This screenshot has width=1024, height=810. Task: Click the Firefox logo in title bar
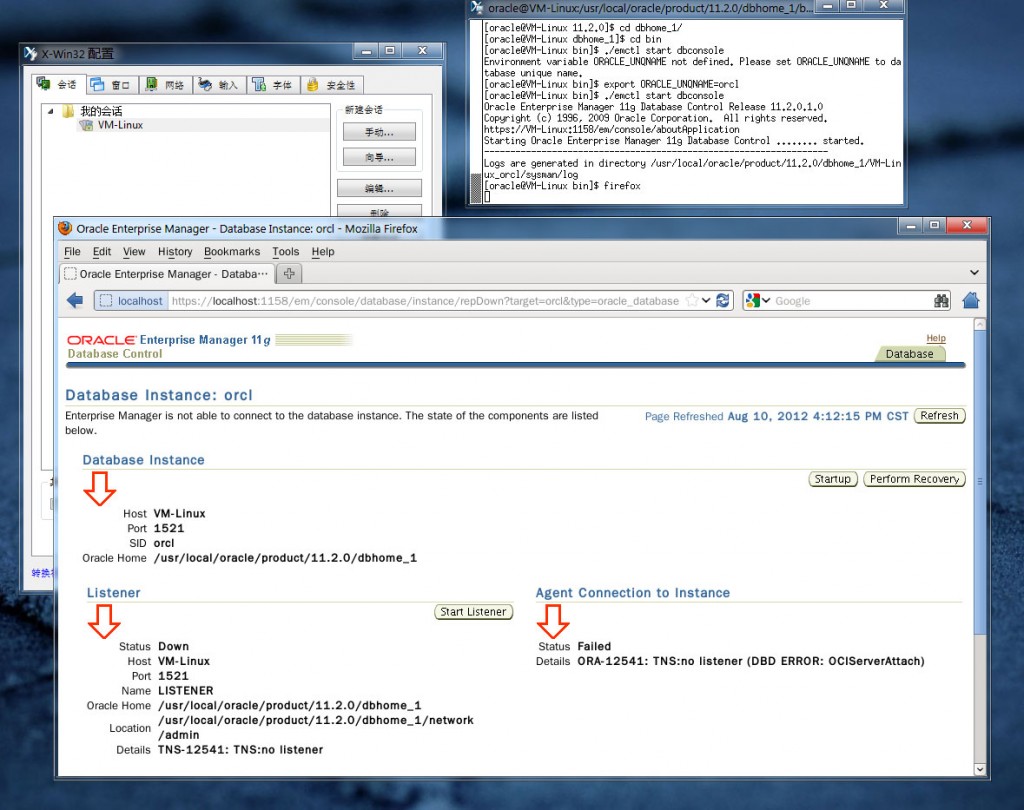(x=65, y=228)
